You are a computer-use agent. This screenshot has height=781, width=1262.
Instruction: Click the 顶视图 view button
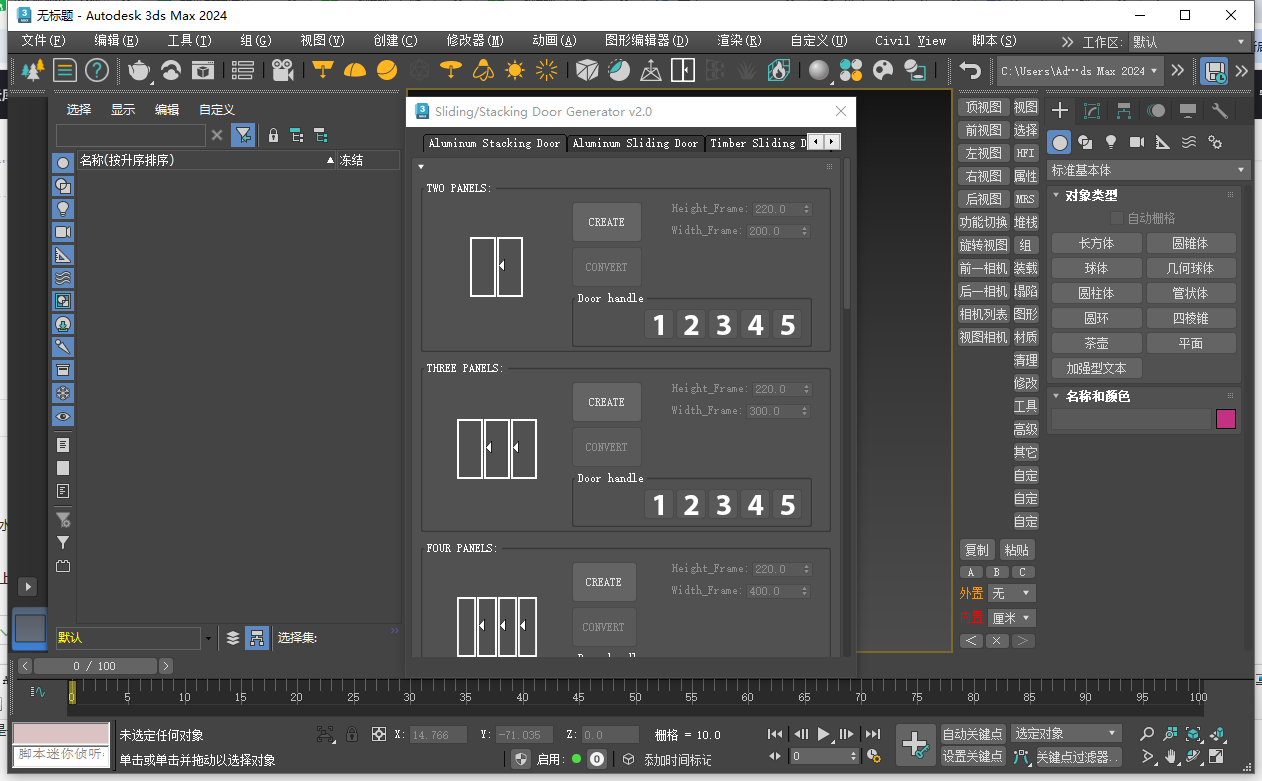tap(982, 107)
